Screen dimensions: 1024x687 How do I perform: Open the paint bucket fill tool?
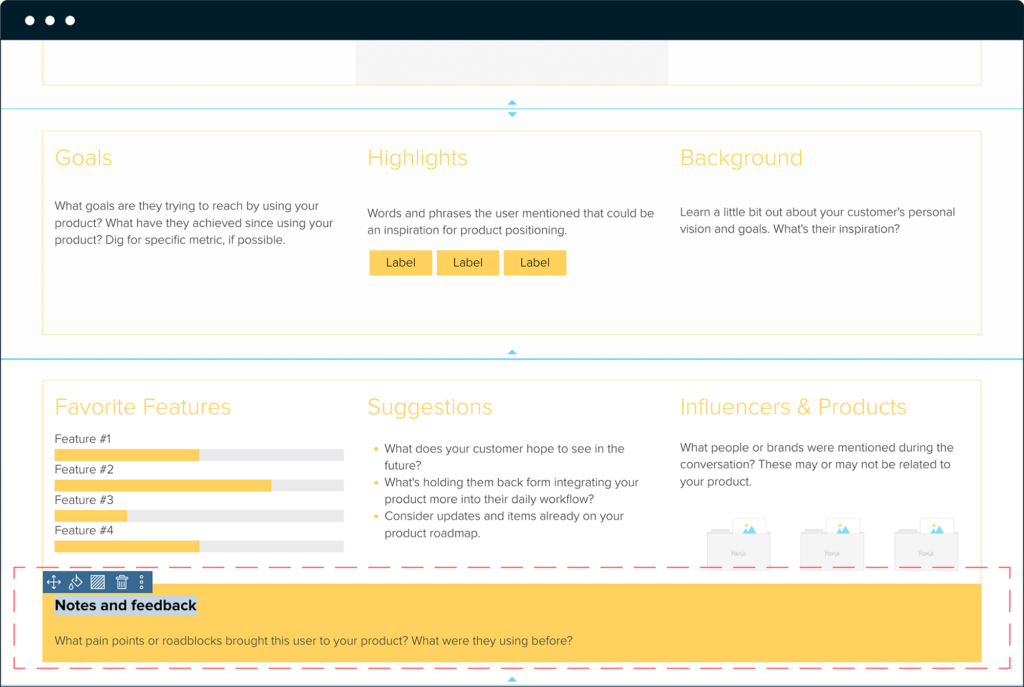76,581
